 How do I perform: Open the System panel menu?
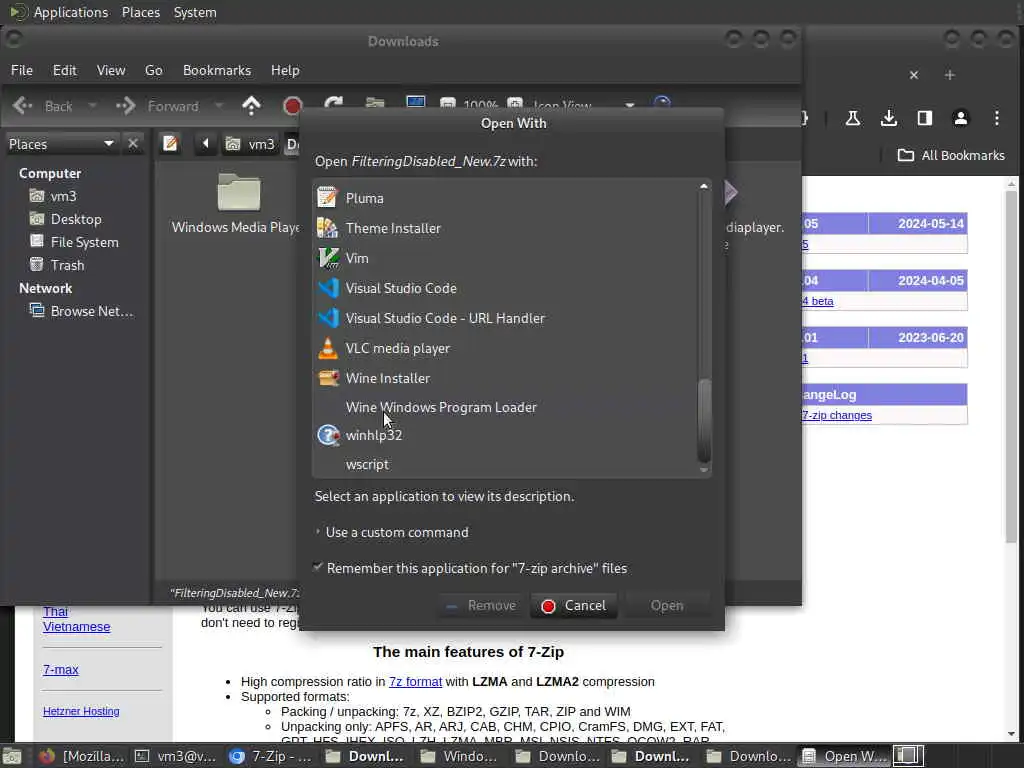click(x=195, y=12)
